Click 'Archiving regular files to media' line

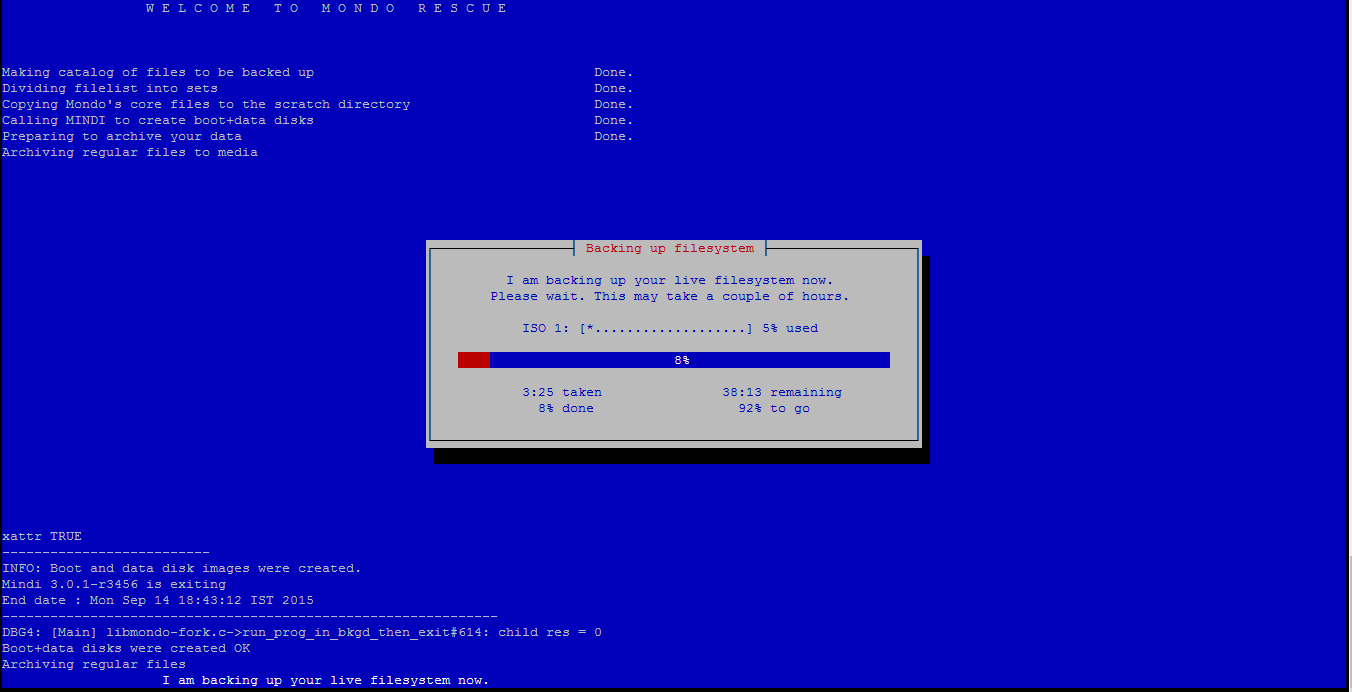coord(130,152)
